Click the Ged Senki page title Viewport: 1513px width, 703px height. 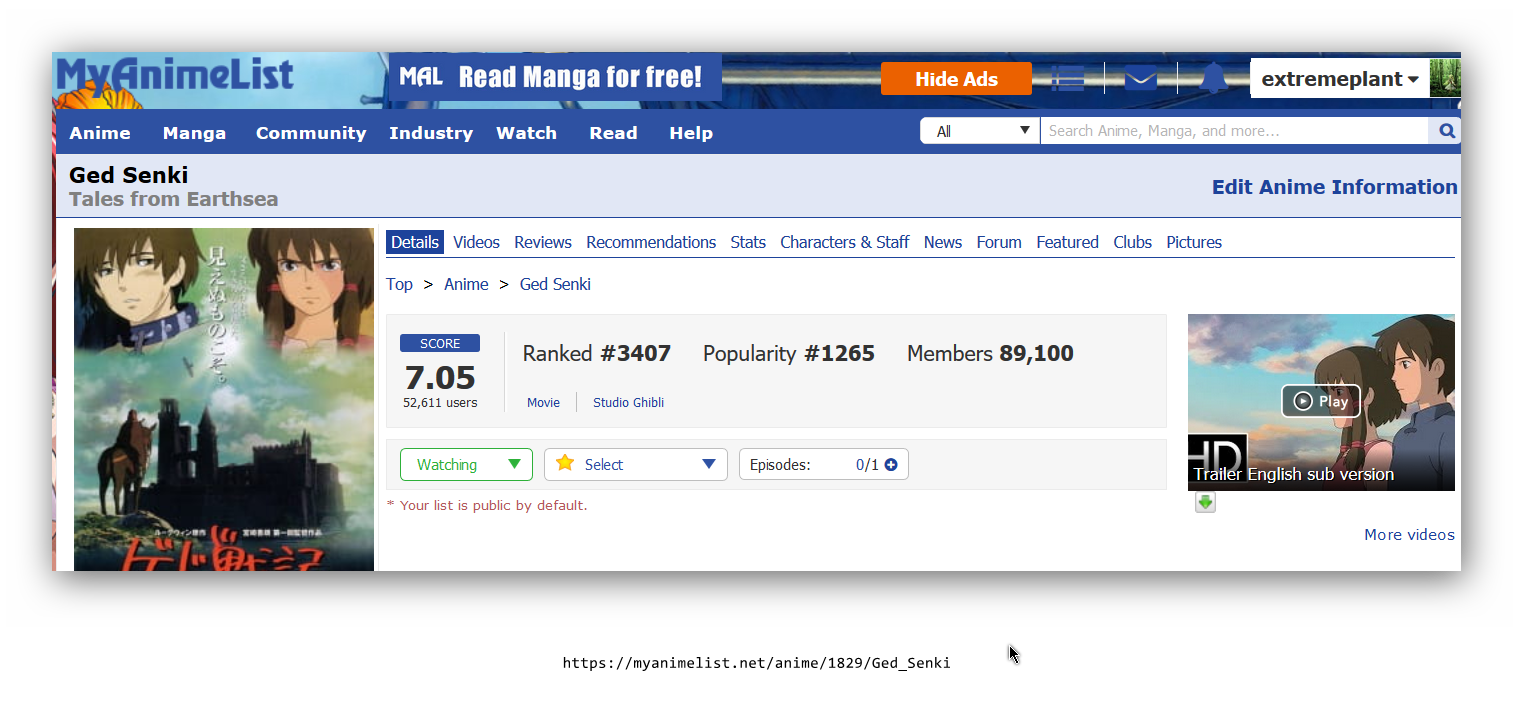[x=129, y=176]
